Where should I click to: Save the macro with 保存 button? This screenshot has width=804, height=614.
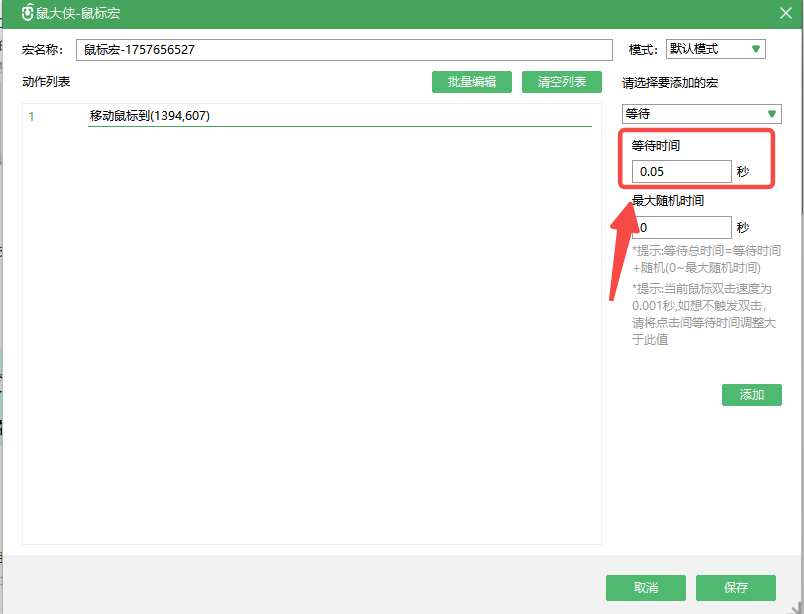tap(736, 587)
